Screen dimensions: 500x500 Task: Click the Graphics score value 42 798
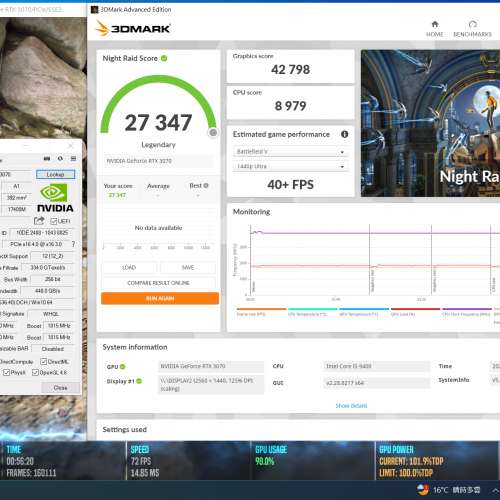pos(290,70)
